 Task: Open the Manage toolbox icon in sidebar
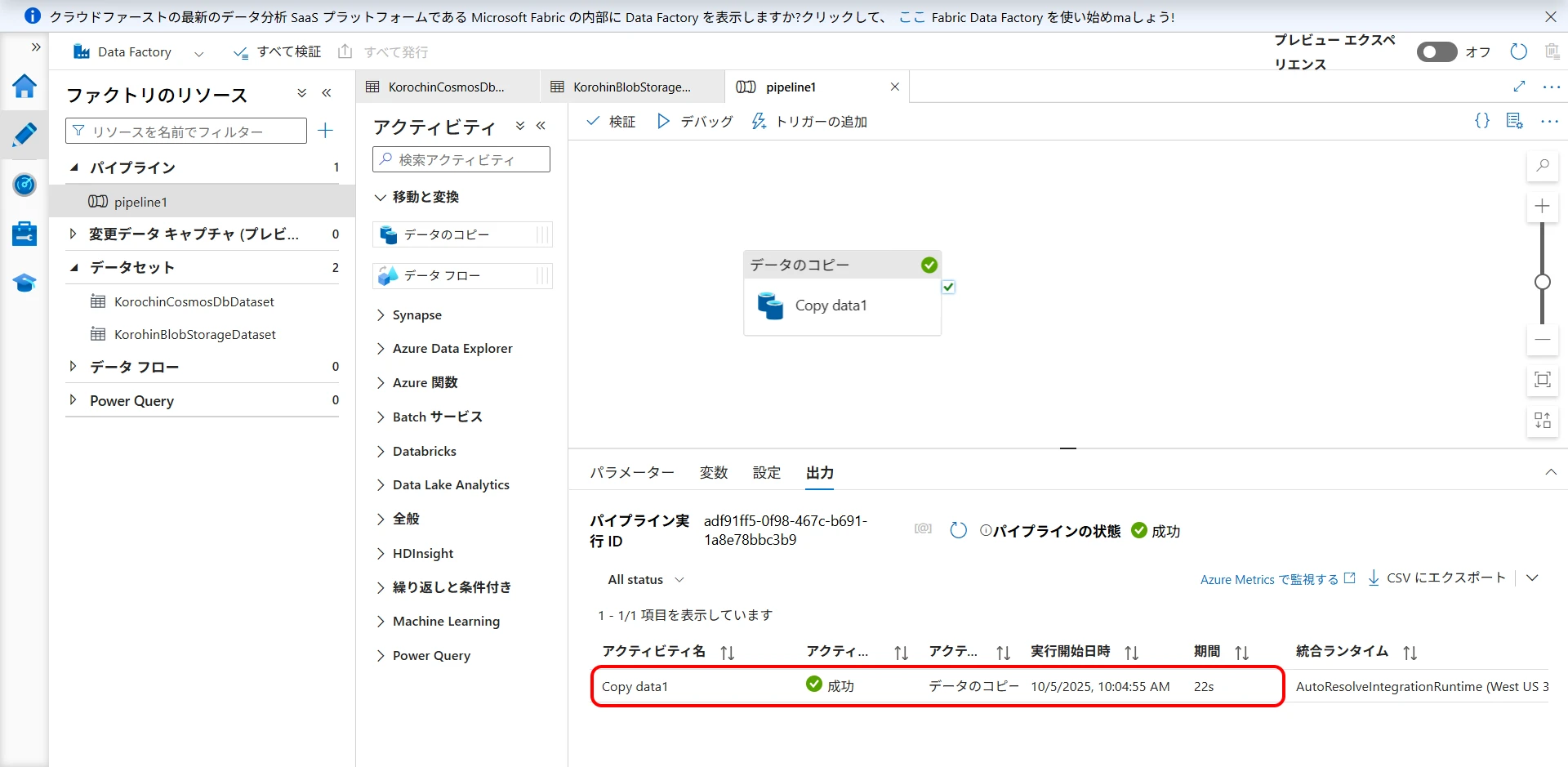(24, 234)
